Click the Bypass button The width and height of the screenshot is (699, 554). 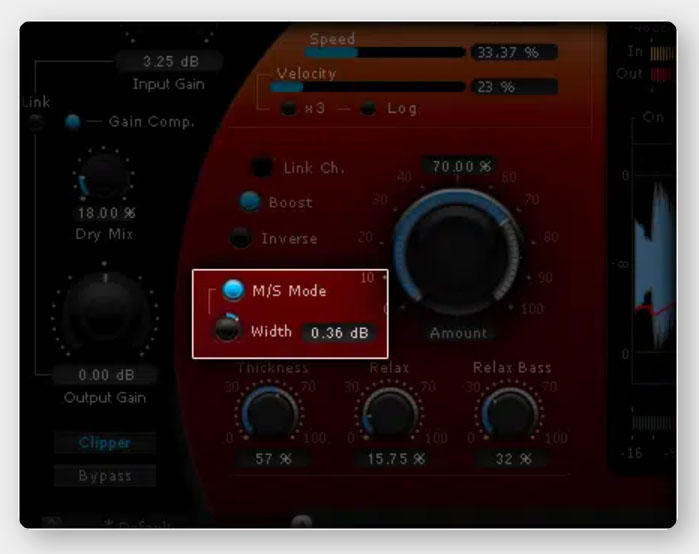[105, 476]
